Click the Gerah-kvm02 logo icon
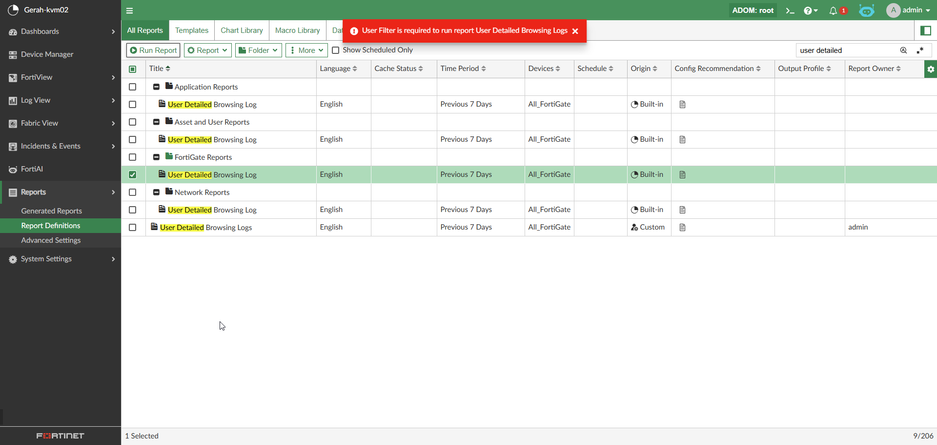 [x=13, y=10]
